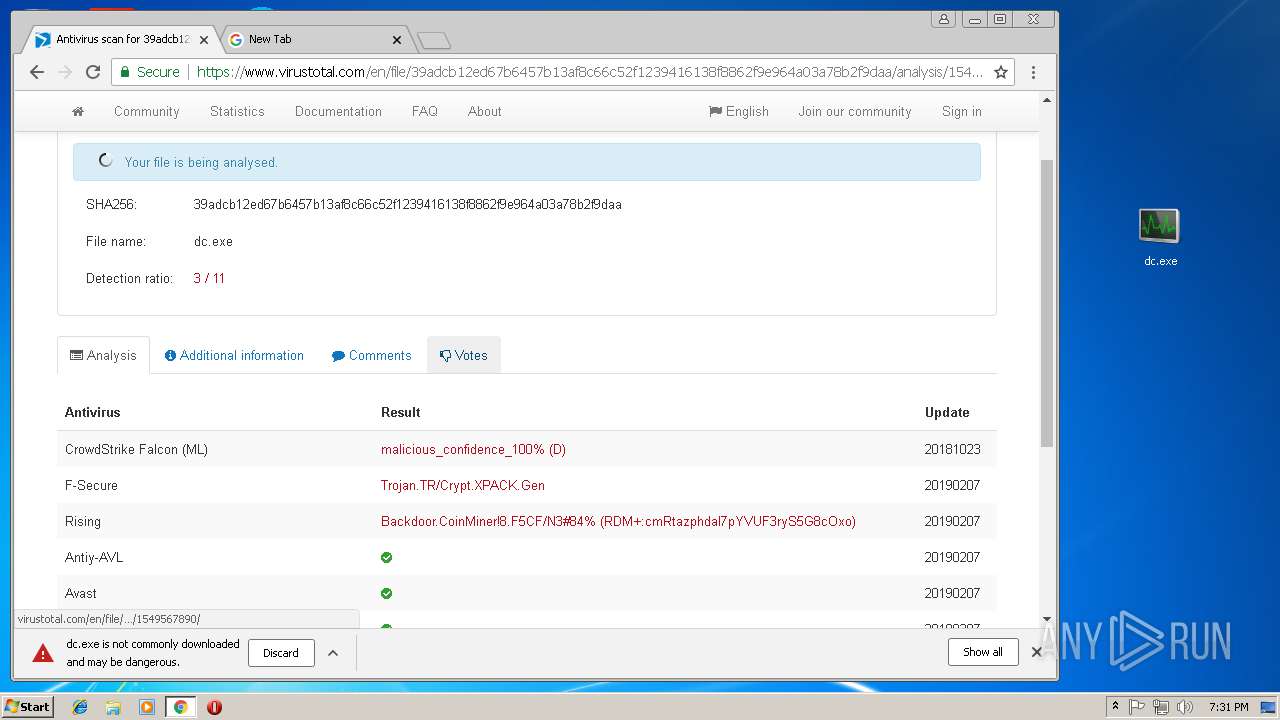Viewport: 1280px width, 720px height.
Task: Click the taskbar clock 7:31 PM
Action: pyautogui.click(x=1228, y=707)
